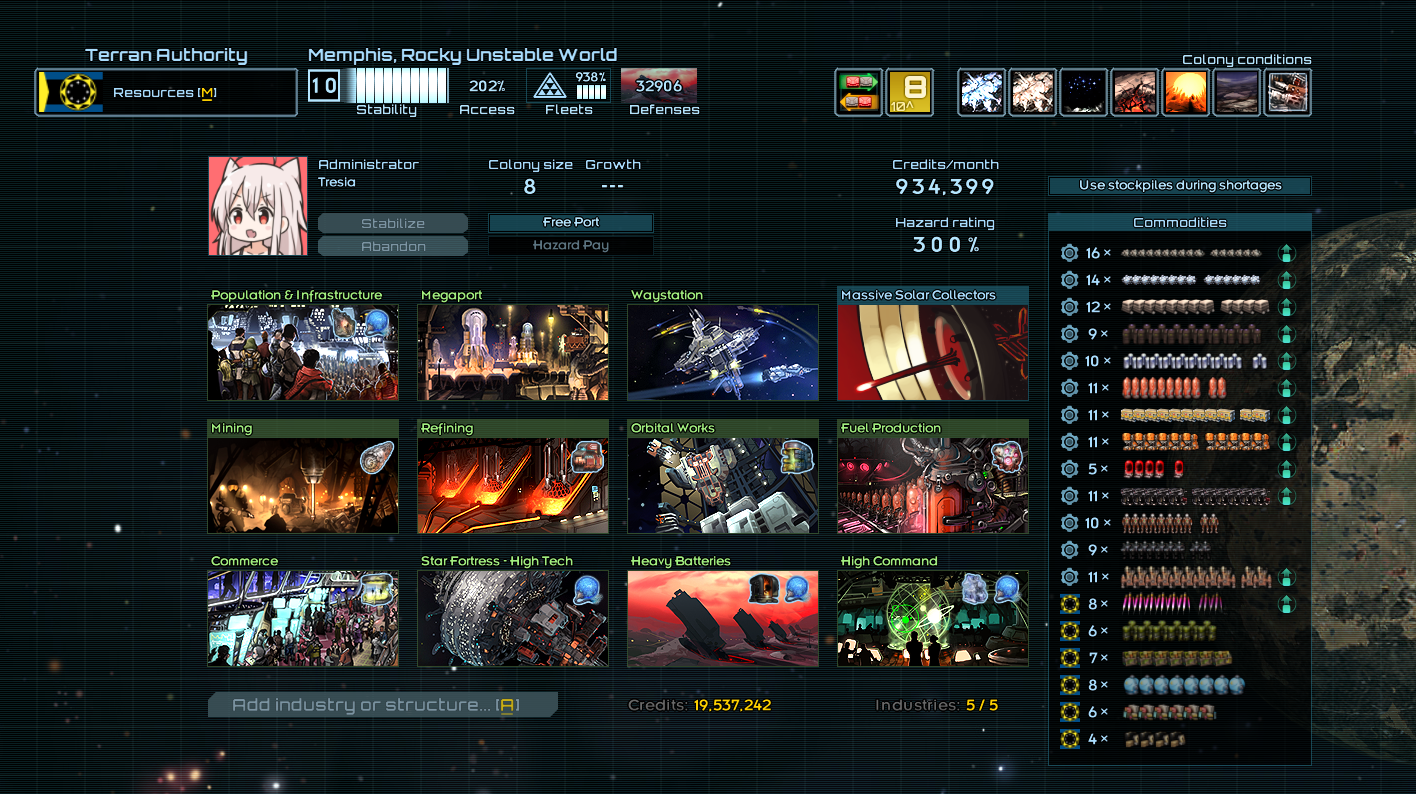1416x794 pixels.
Task: Toggle Hazard Pay for the colony
Action: [x=571, y=246]
